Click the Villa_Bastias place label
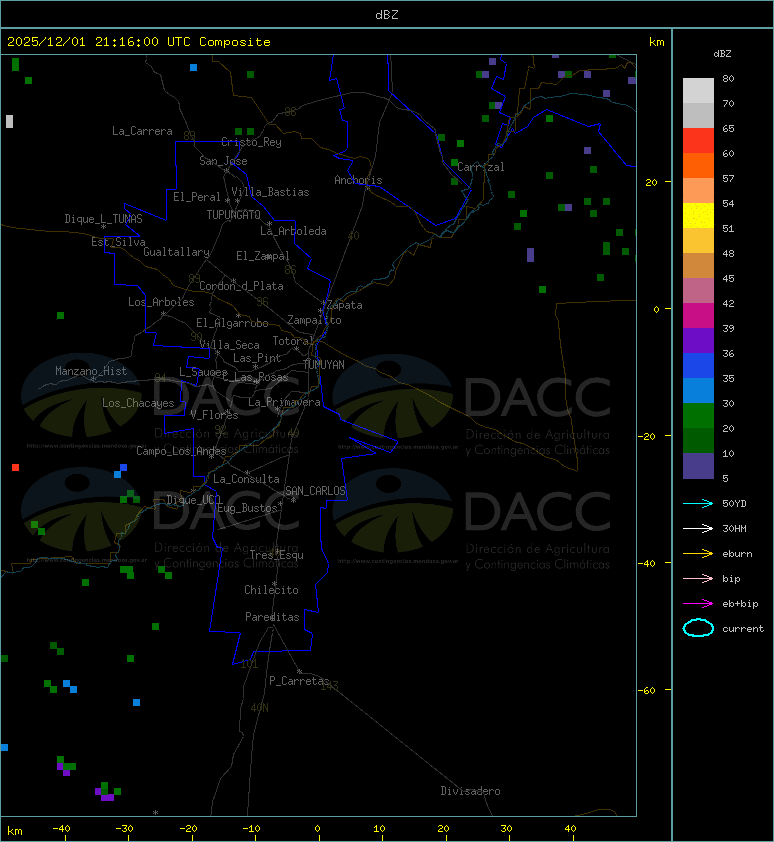 pos(270,192)
